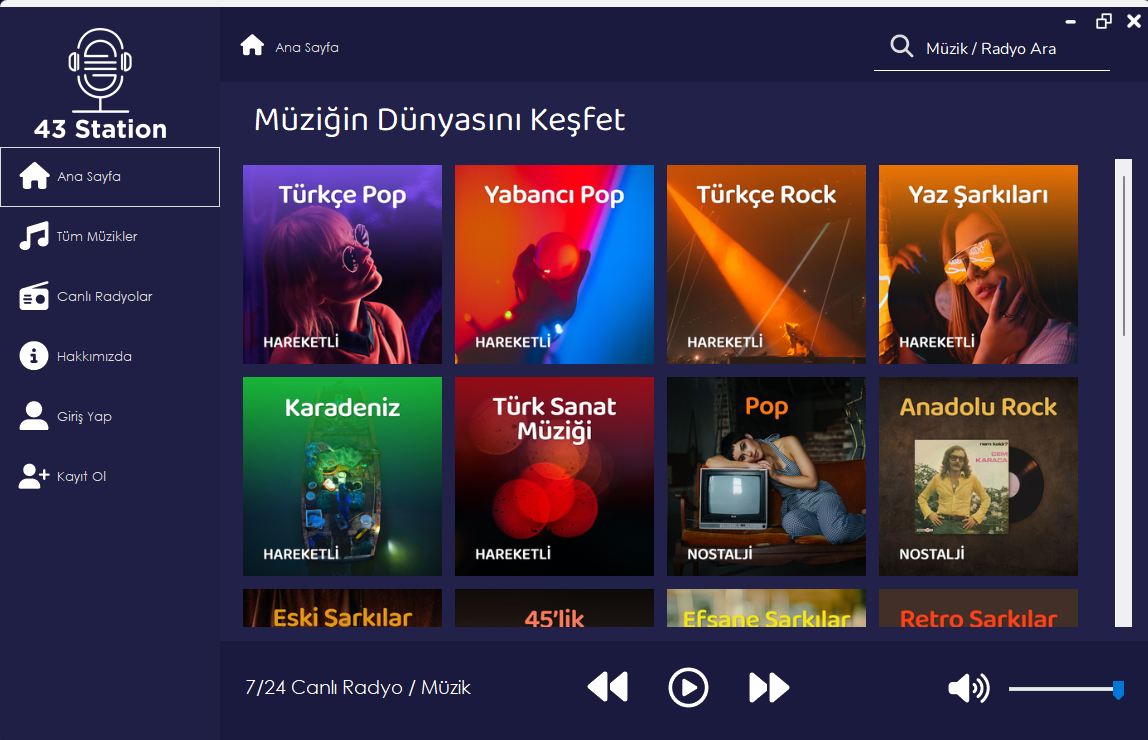Open the Yabancı Pop category tile
The image size is (1148, 740).
click(x=554, y=264)
